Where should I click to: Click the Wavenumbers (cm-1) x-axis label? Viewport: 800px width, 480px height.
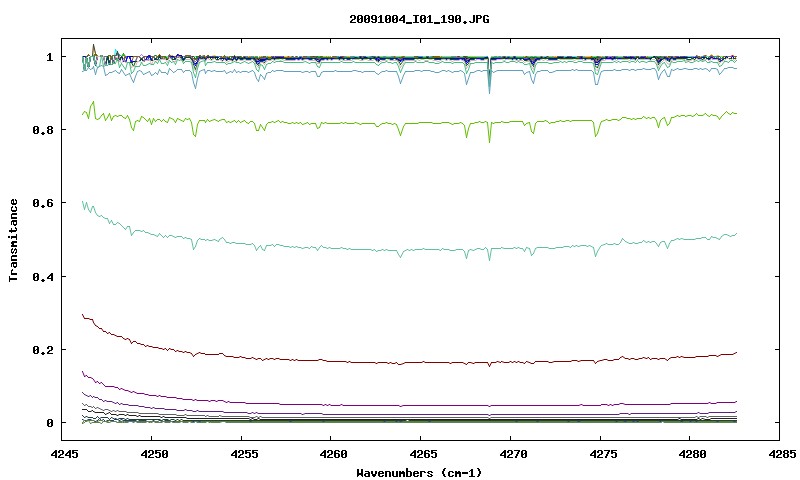pos(419,473)
